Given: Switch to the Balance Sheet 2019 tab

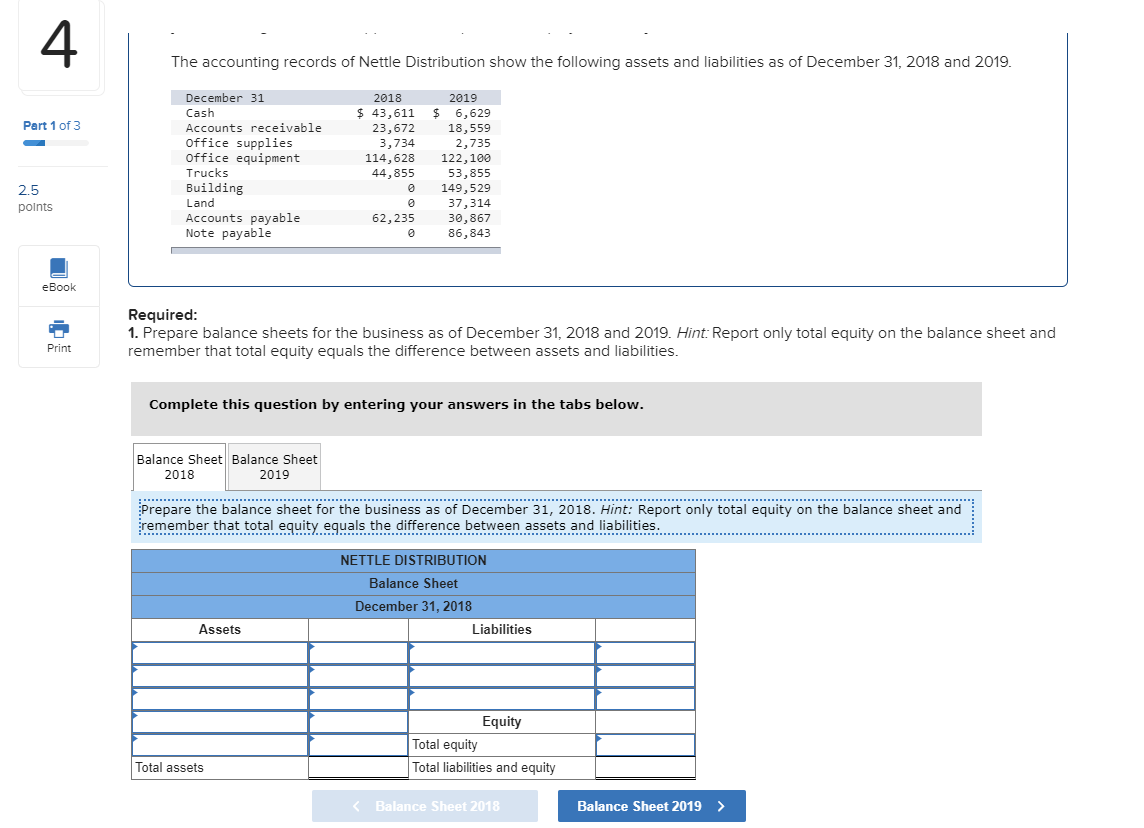Looking at the screenshot, I should point(274,466).
